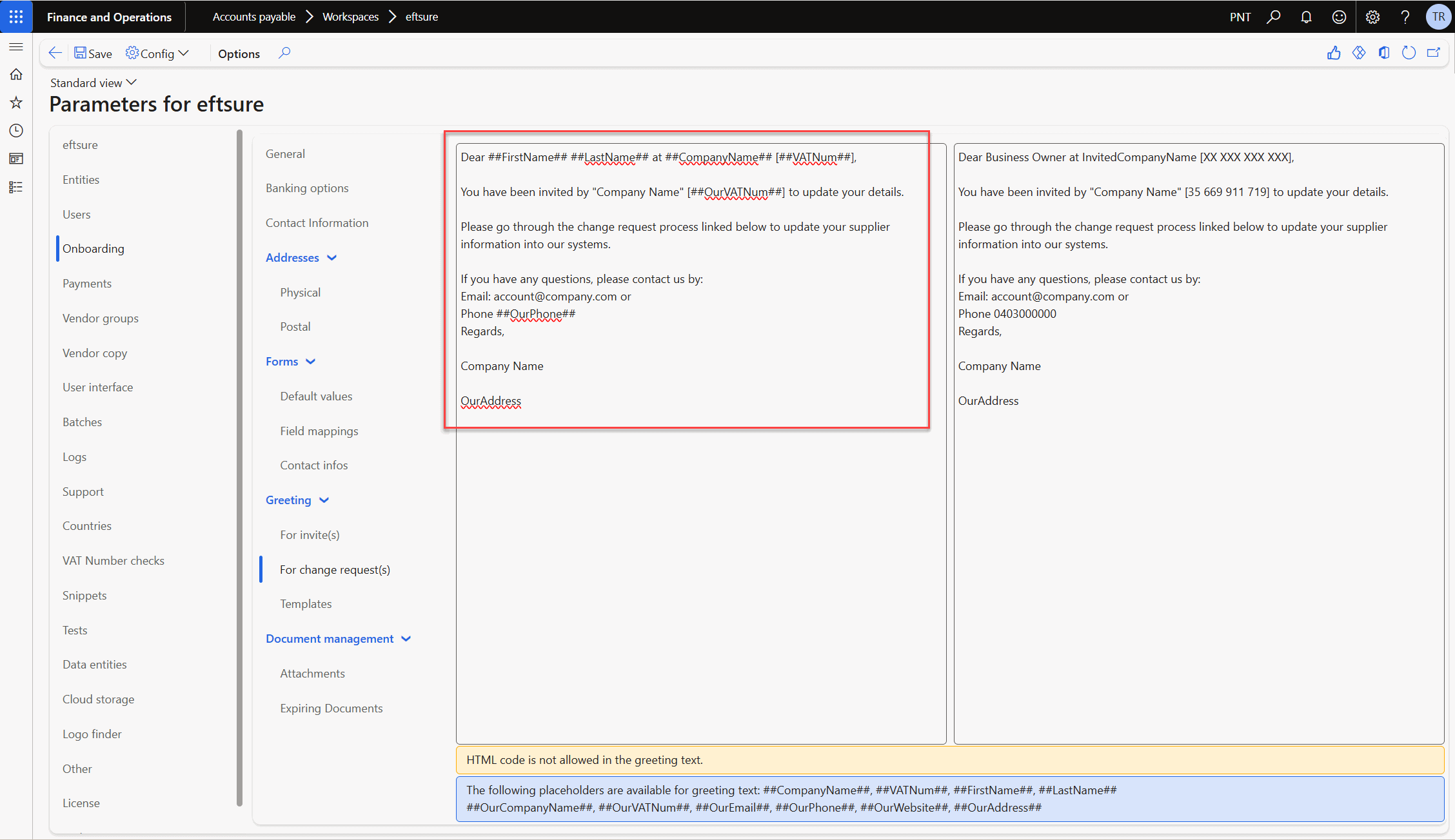
Task: Select the Onboarding tab
Action: pyautogui.click(x=93, y=249)
